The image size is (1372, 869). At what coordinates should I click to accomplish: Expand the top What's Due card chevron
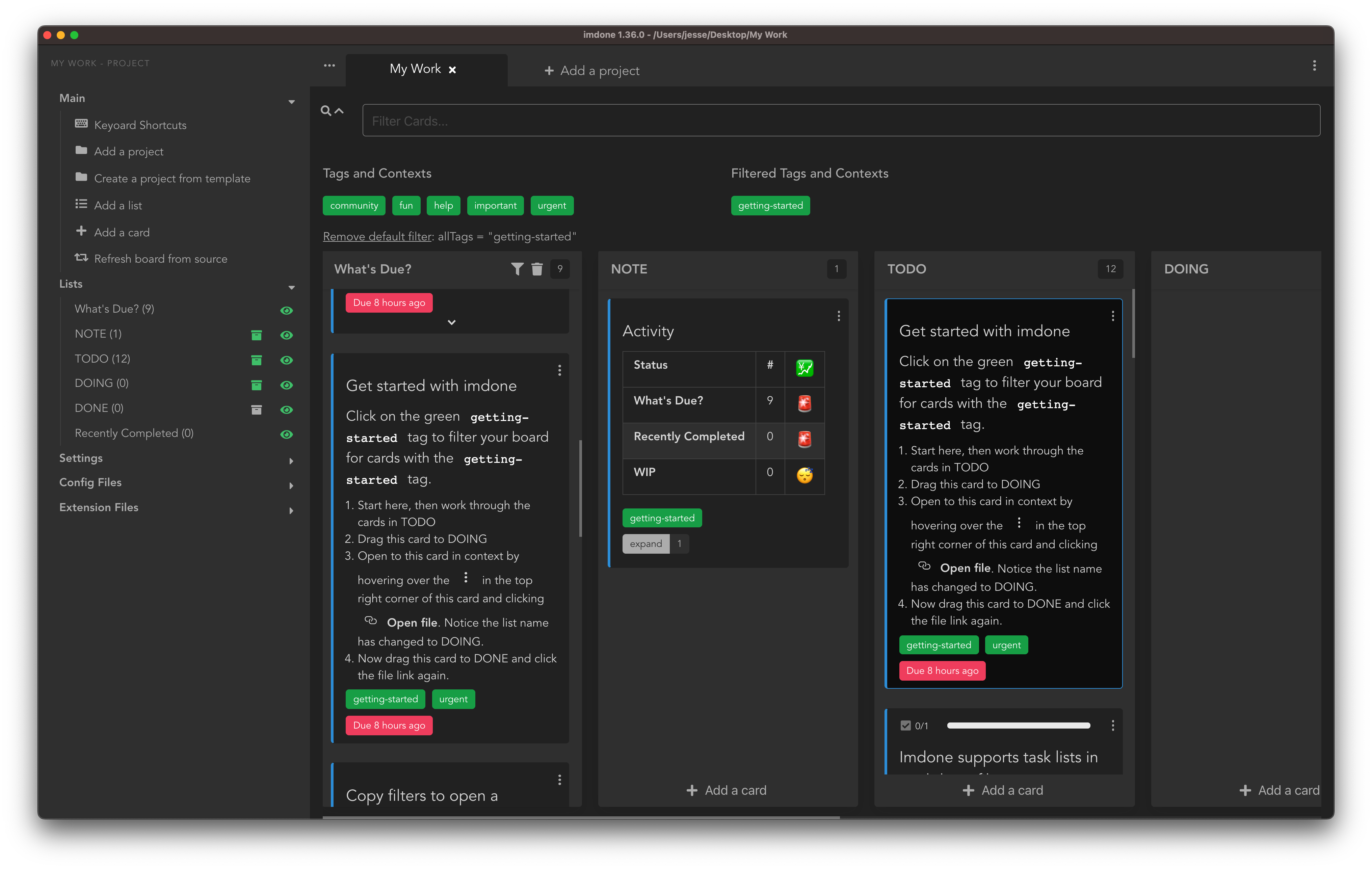tap(451, 322)
